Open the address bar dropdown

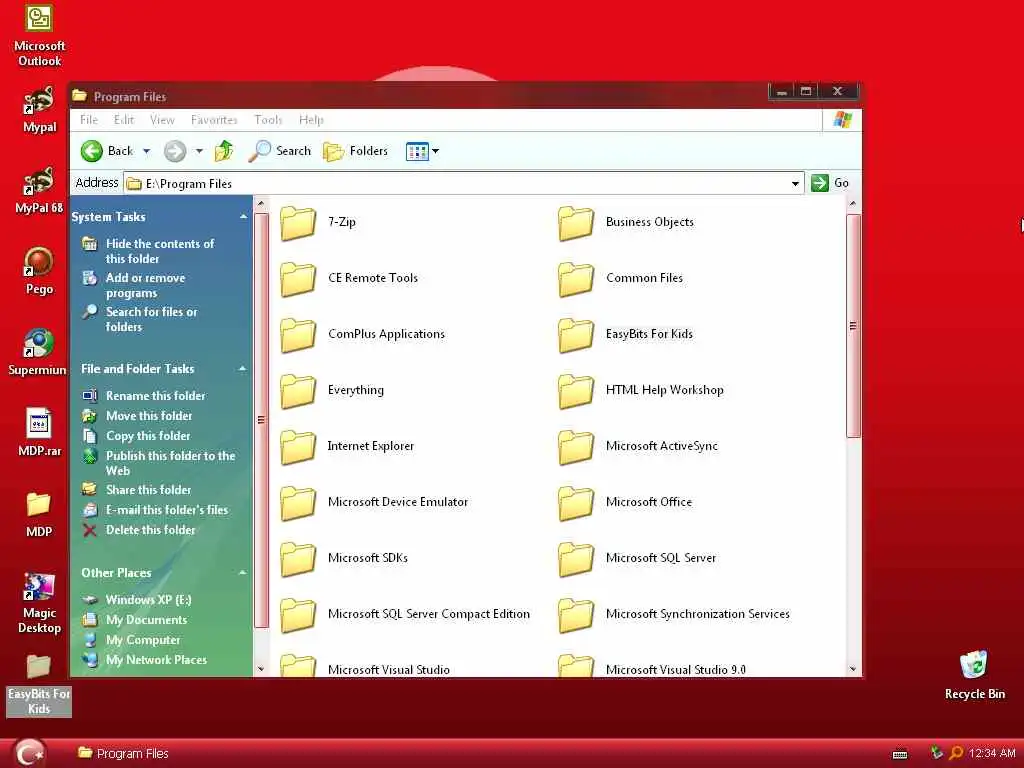[x=795, y=184]
